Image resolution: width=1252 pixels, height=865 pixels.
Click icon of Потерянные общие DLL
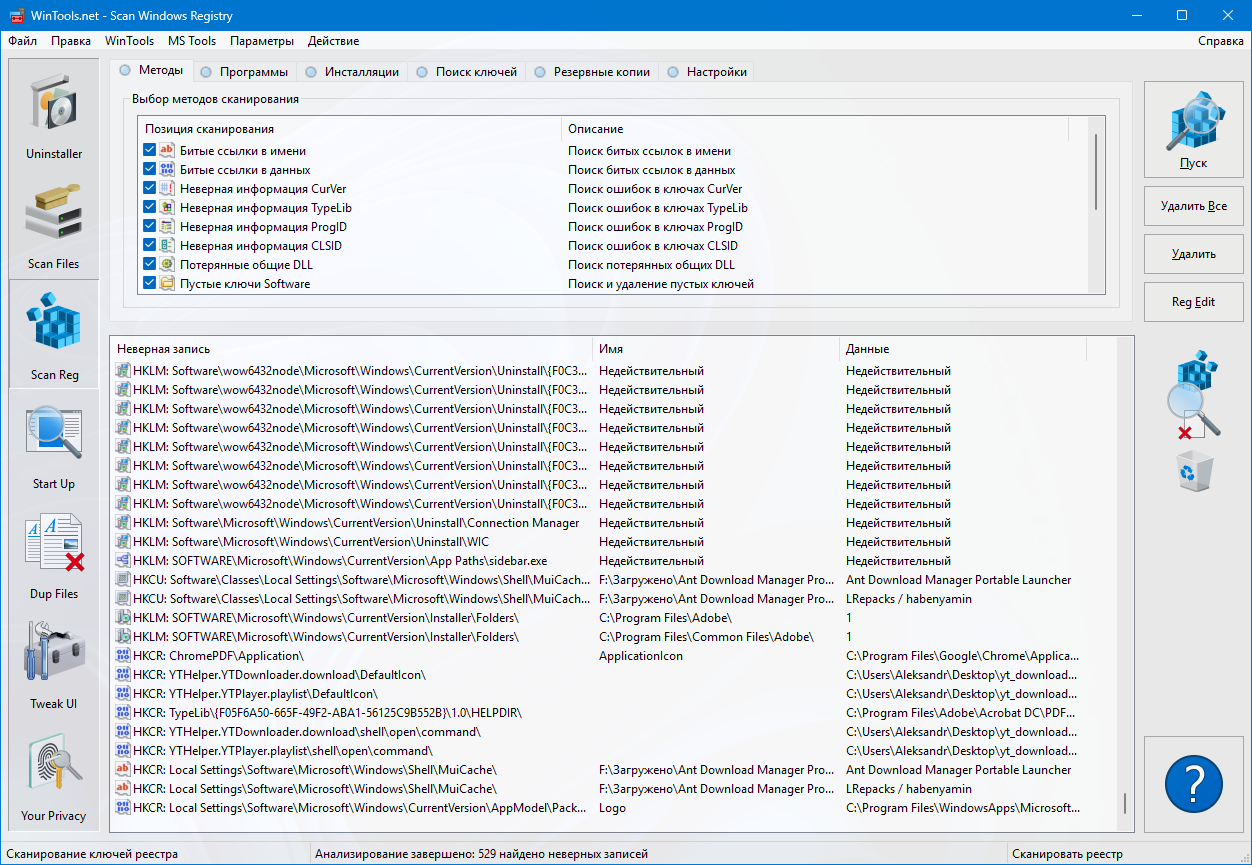point(167,264)
